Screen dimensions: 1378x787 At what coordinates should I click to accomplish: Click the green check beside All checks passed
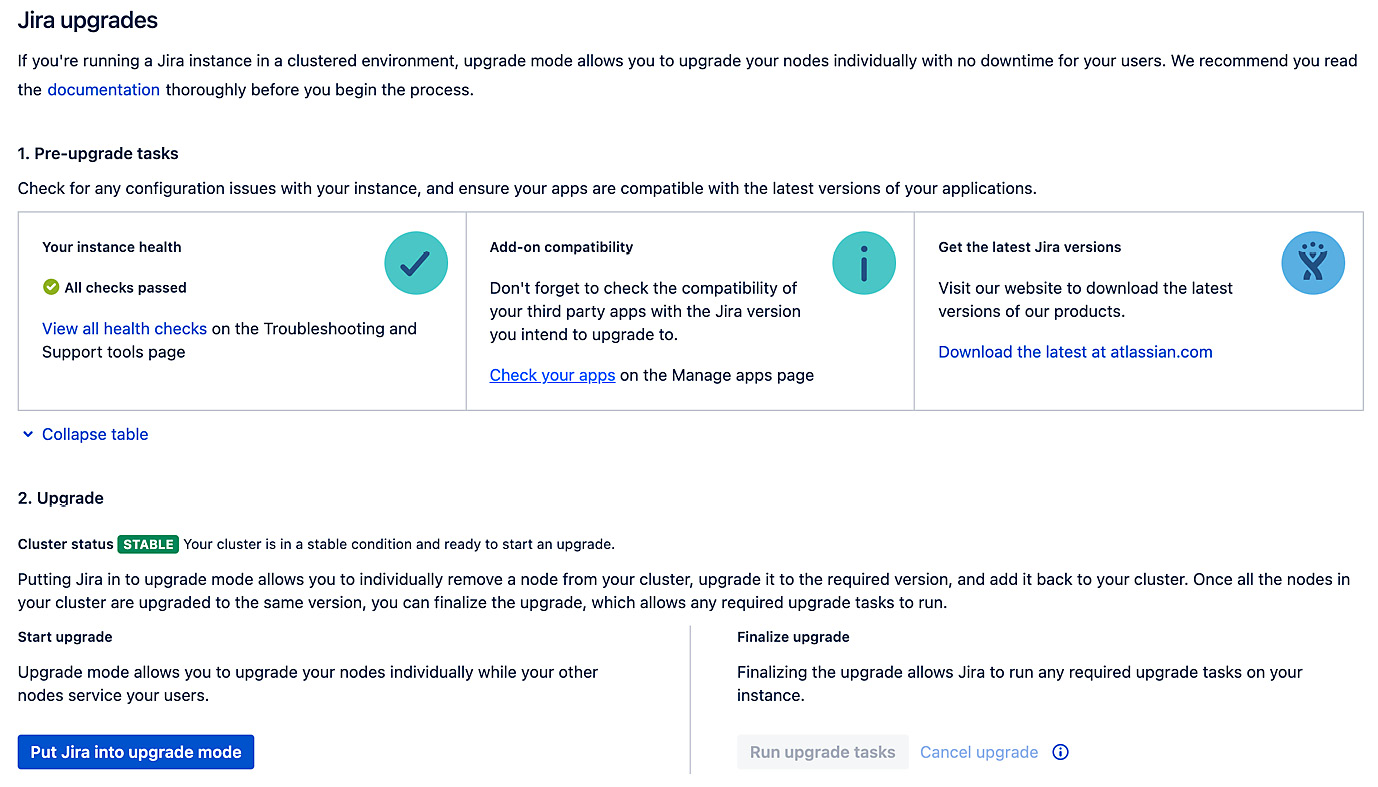point(51,287)
